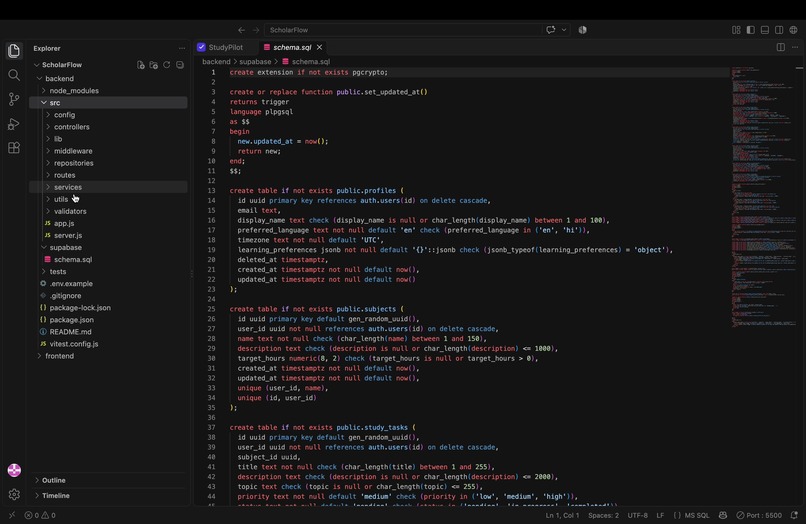Click Ln 1, Col 1 in status bar
806x524 pixels.
[x=562, y=515]
